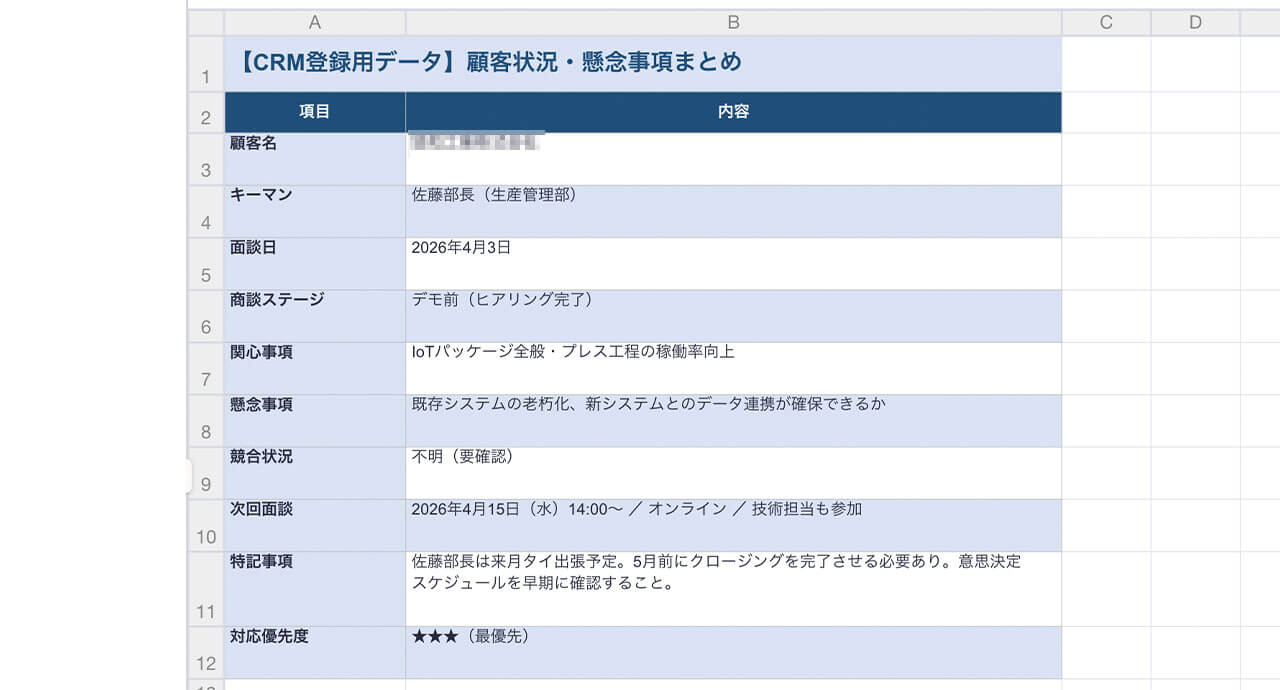The image size is (1280, 690).
Task: Select column A header
Action: coord(315,23)
